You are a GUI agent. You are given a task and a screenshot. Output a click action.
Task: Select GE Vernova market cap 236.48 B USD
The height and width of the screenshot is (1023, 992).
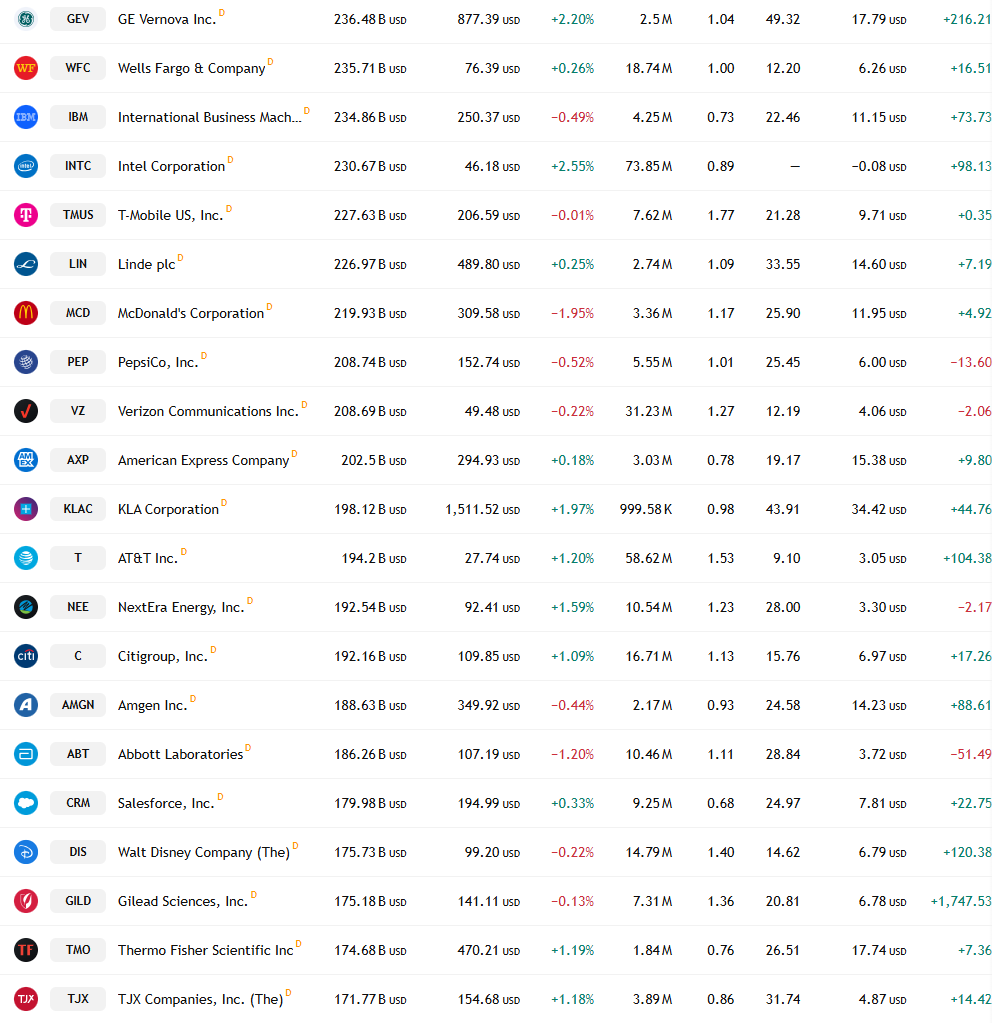[x=370, y=20]
